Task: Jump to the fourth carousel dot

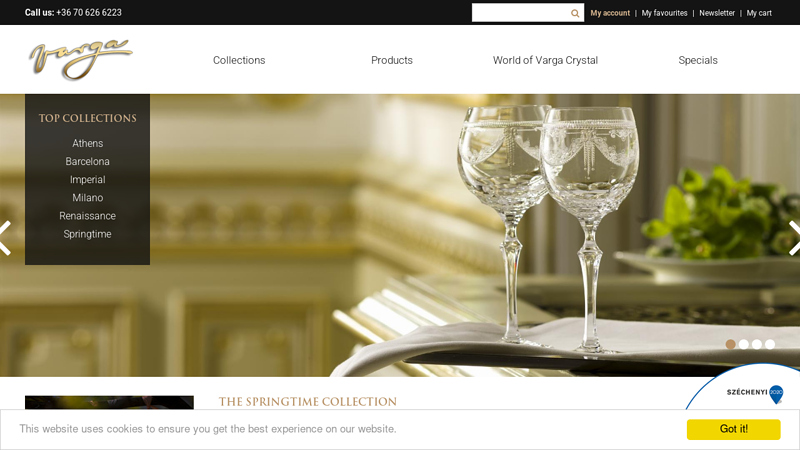Action: point(770,344)
